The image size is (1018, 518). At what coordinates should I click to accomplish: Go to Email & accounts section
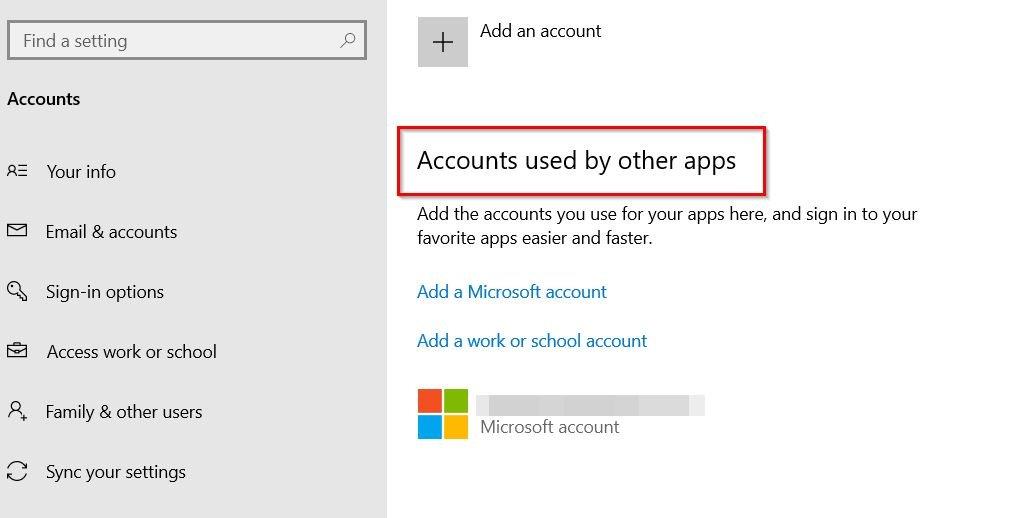point(111,232)
